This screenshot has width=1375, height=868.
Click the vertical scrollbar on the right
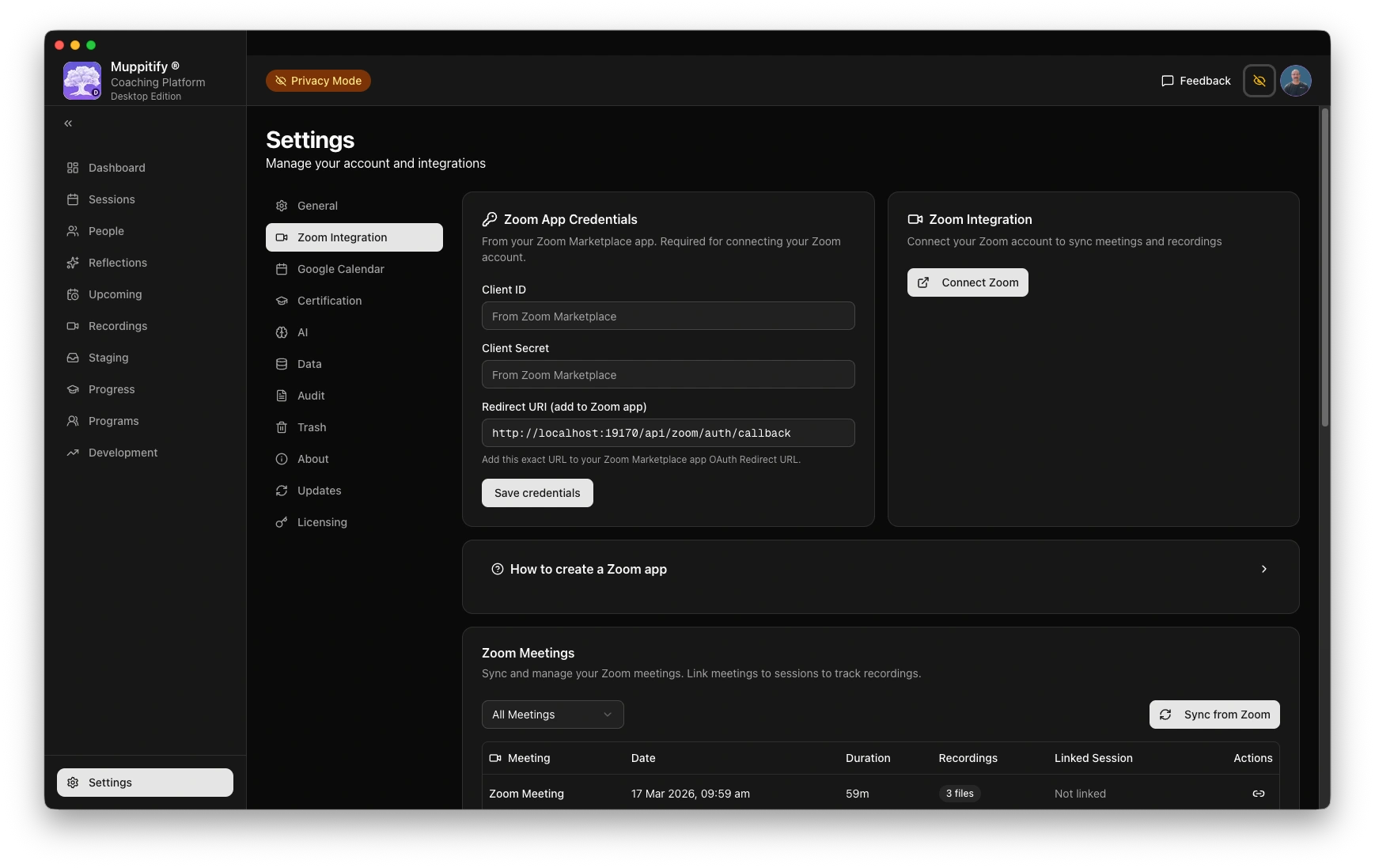click(1324, 269)
